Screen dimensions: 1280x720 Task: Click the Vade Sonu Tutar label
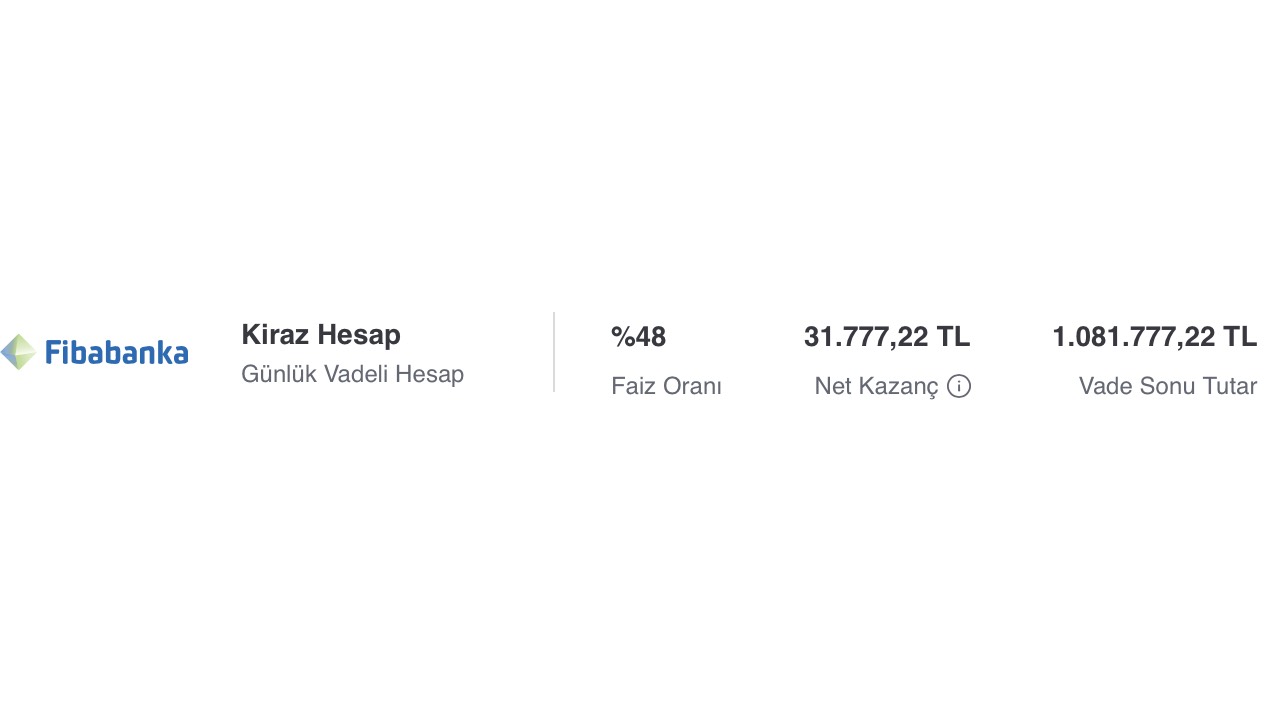point(1168,386)
